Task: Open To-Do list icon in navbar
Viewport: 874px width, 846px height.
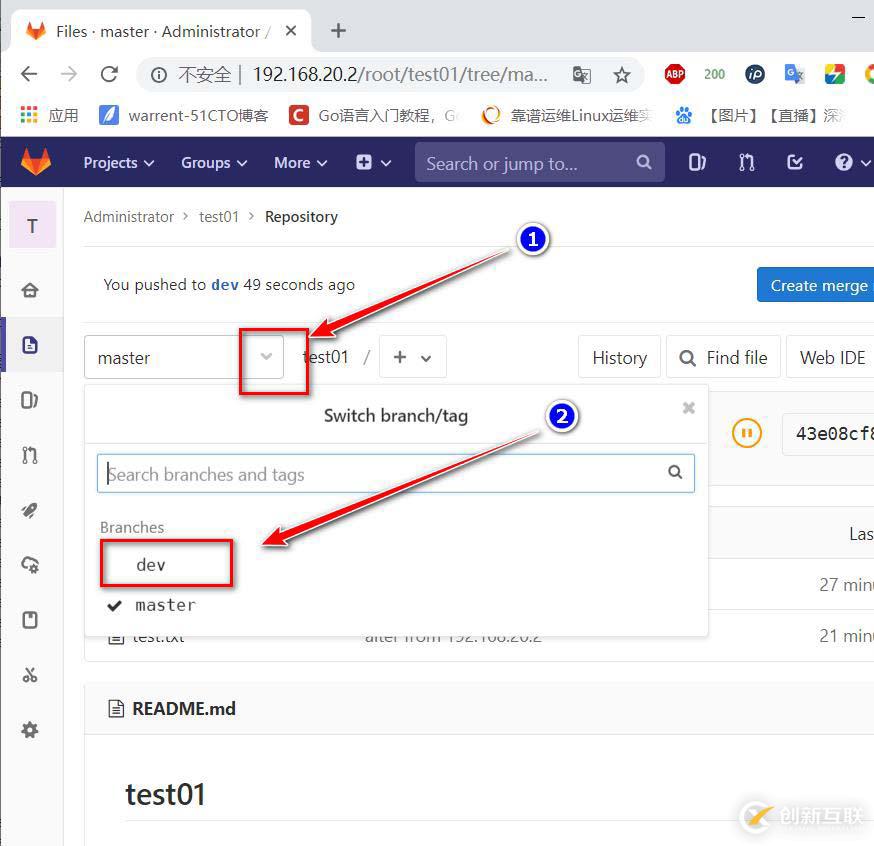Action: point(794,162)
